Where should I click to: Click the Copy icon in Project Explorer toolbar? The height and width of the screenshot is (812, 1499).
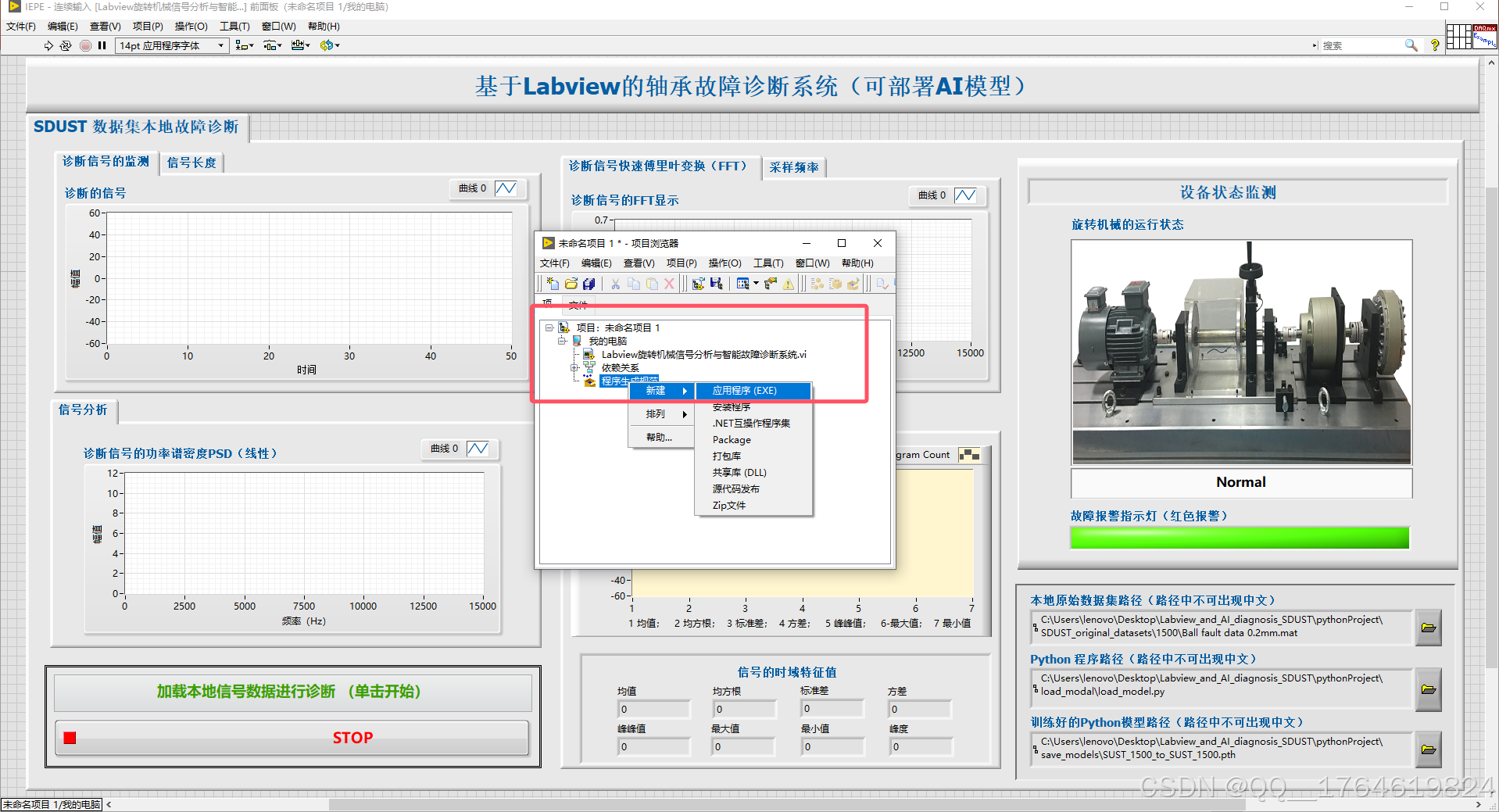pos(633,284)
